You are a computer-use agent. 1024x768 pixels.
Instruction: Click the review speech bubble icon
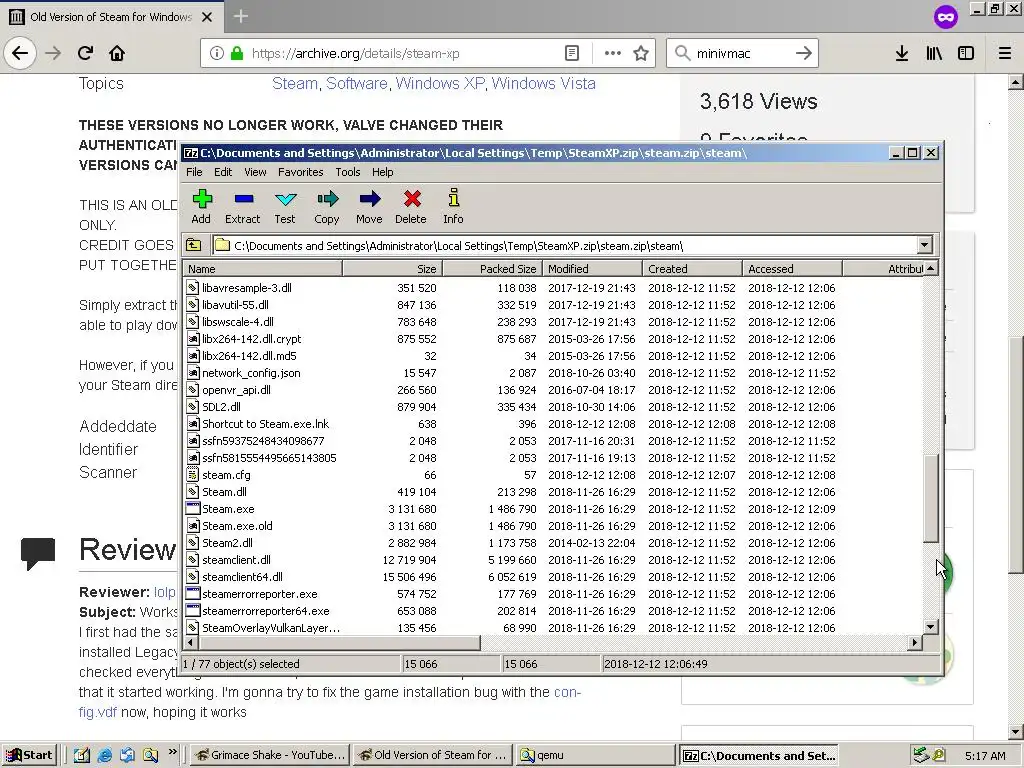[38, 554]
